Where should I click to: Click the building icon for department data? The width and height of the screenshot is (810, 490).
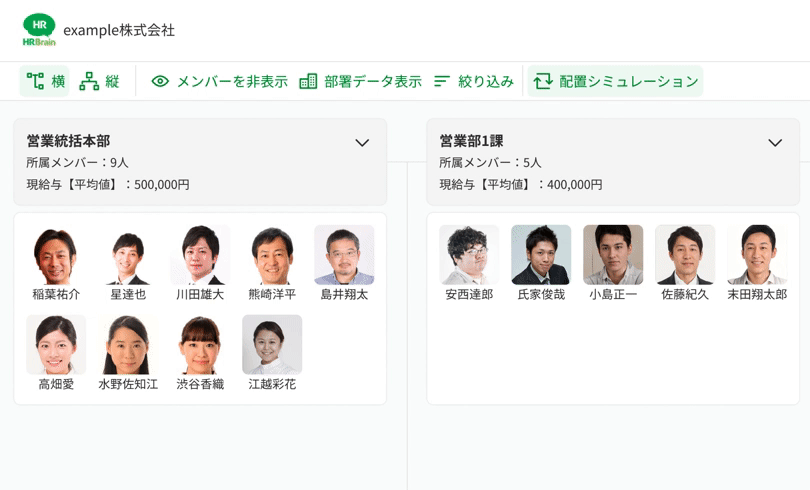pyautogui.click(x=308, y=81)
